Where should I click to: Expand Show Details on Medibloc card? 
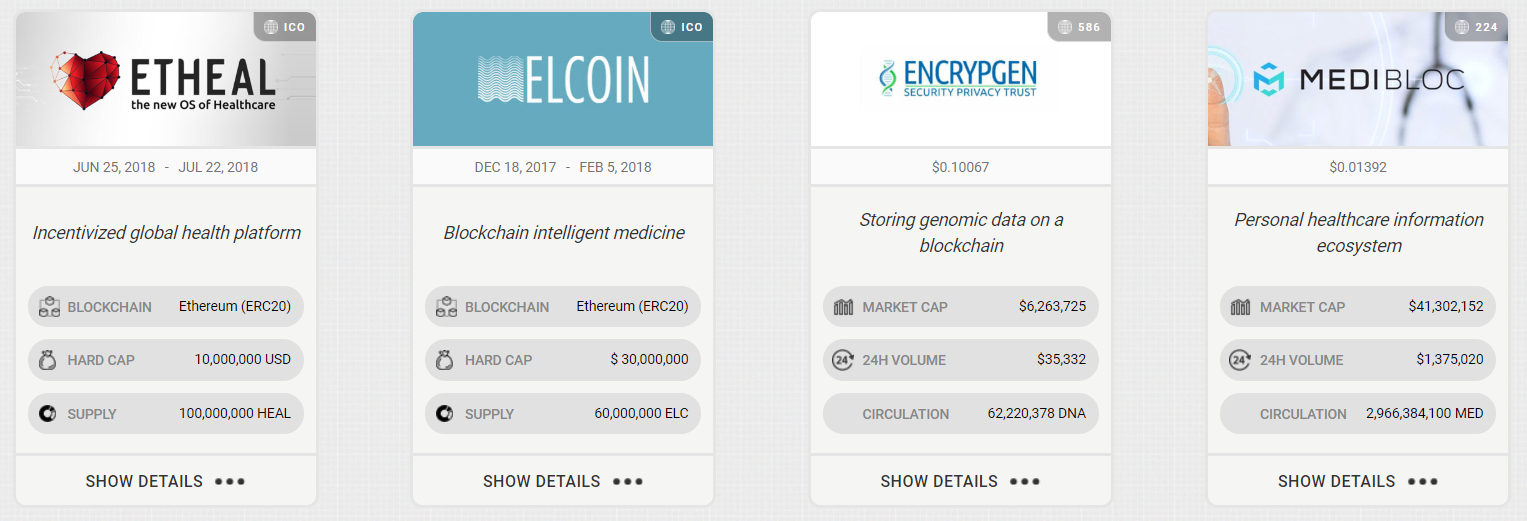[1358, 481]
